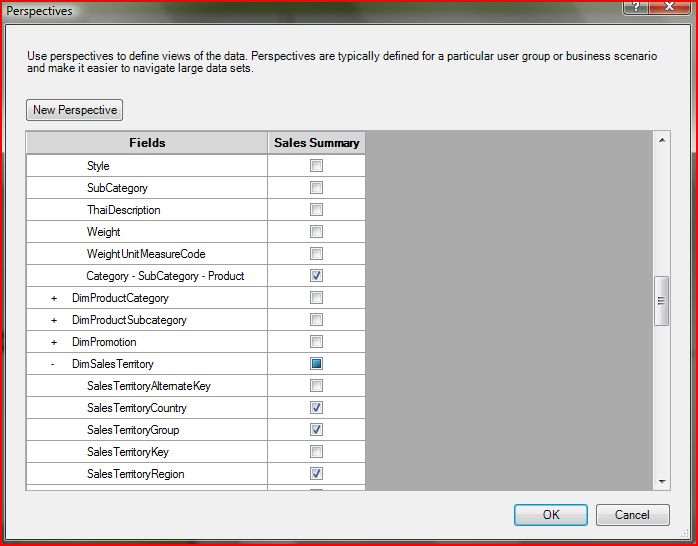Dismiss dialog with the Cancel button
The image size is (698, 546).
click(632, 515)
